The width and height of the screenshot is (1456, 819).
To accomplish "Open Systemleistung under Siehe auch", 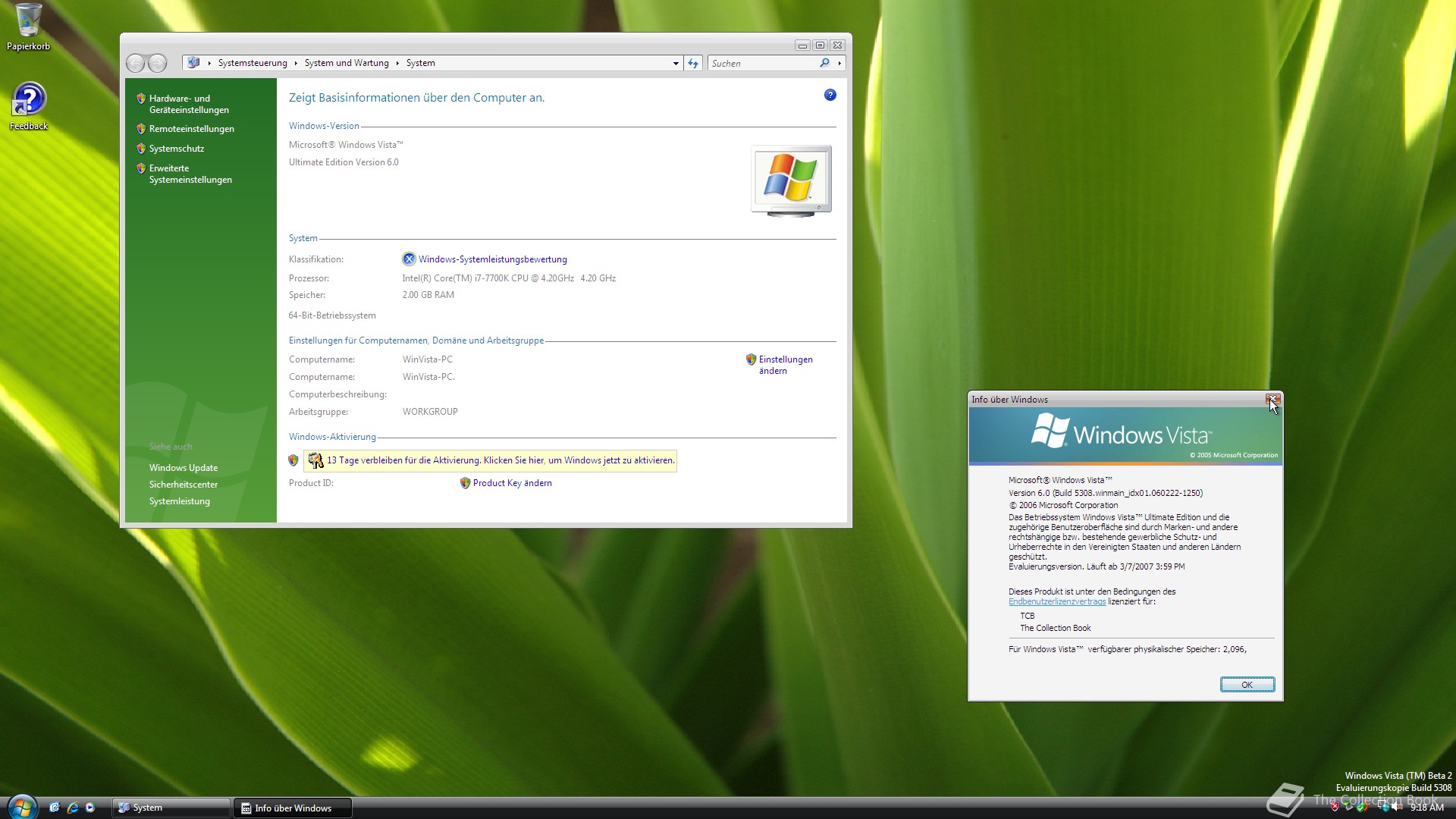I will pyautogui.click(x=180, y=501).
